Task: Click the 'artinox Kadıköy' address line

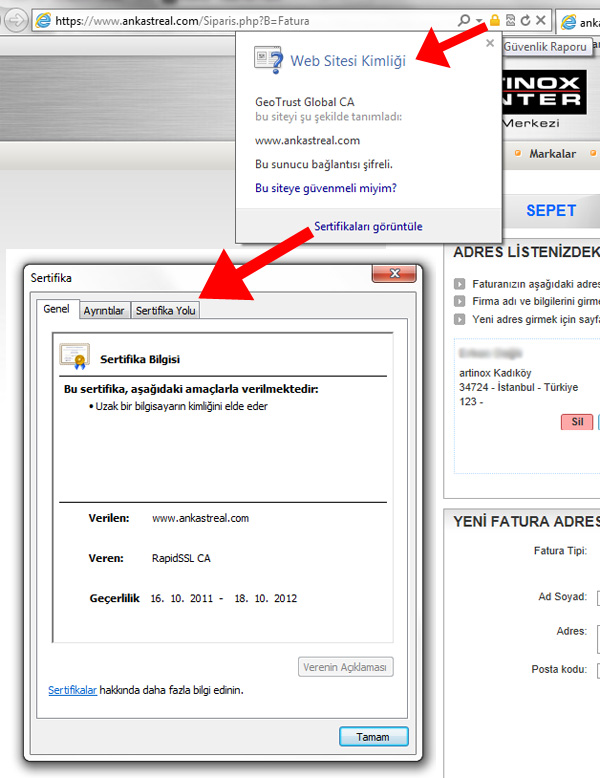Action: [495, 373]
